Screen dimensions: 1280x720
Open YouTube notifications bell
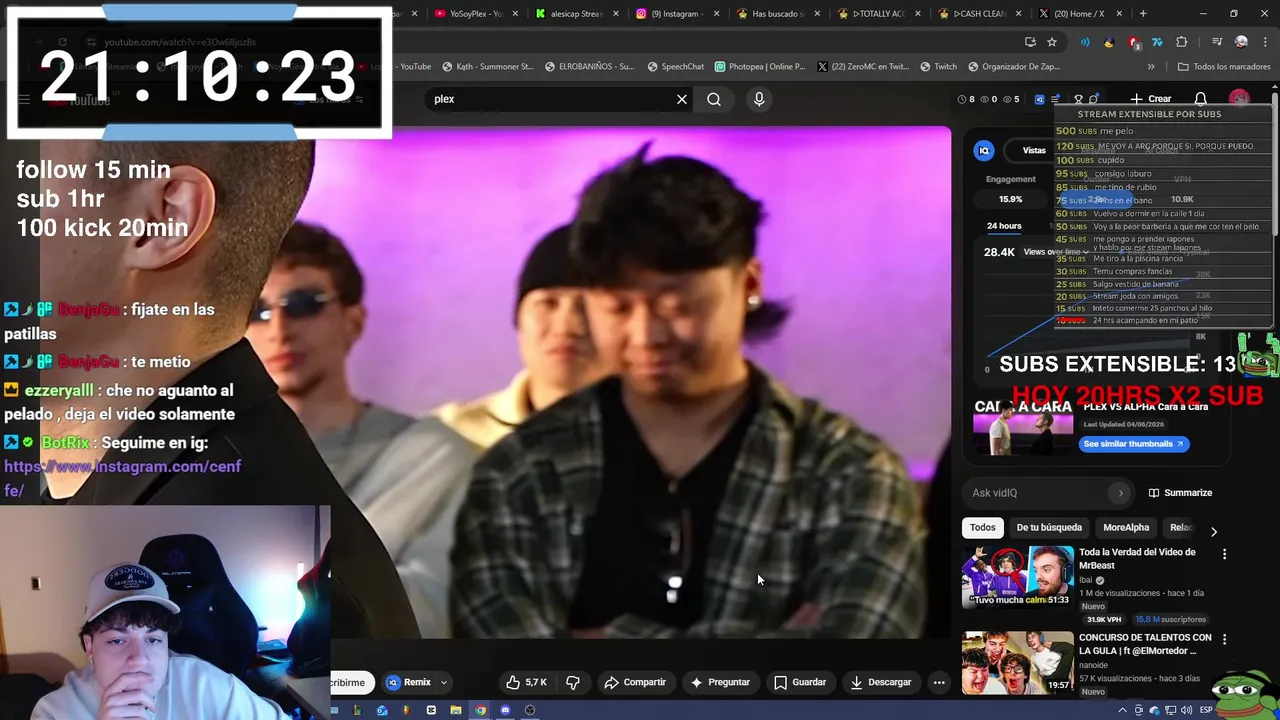coord(1201,99)
